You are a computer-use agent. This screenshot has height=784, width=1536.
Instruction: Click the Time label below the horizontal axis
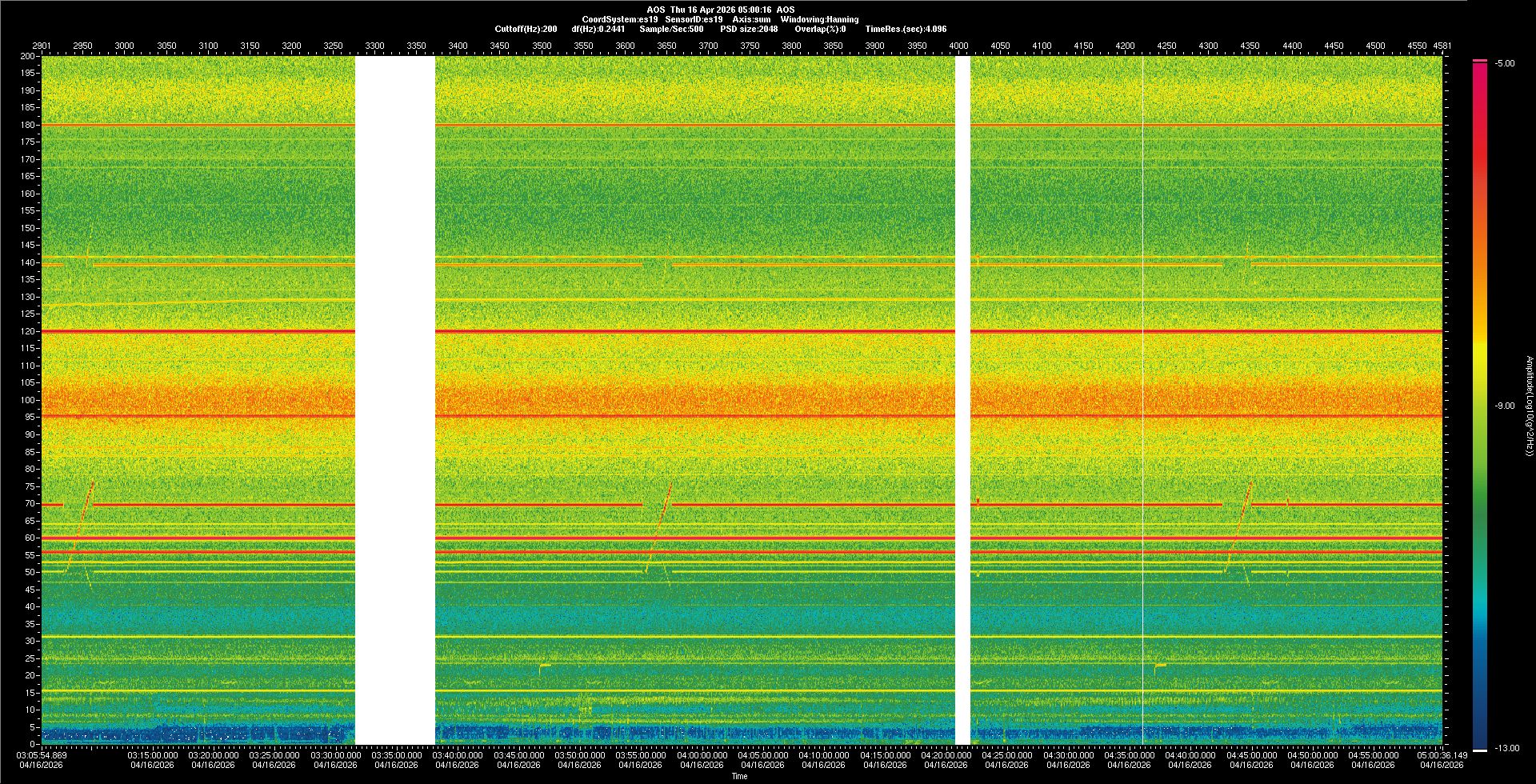click(x=739, y=776)
